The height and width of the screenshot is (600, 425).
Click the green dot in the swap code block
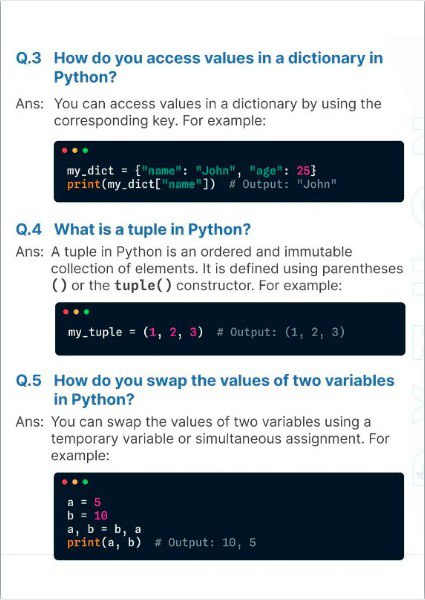[85, 482]
